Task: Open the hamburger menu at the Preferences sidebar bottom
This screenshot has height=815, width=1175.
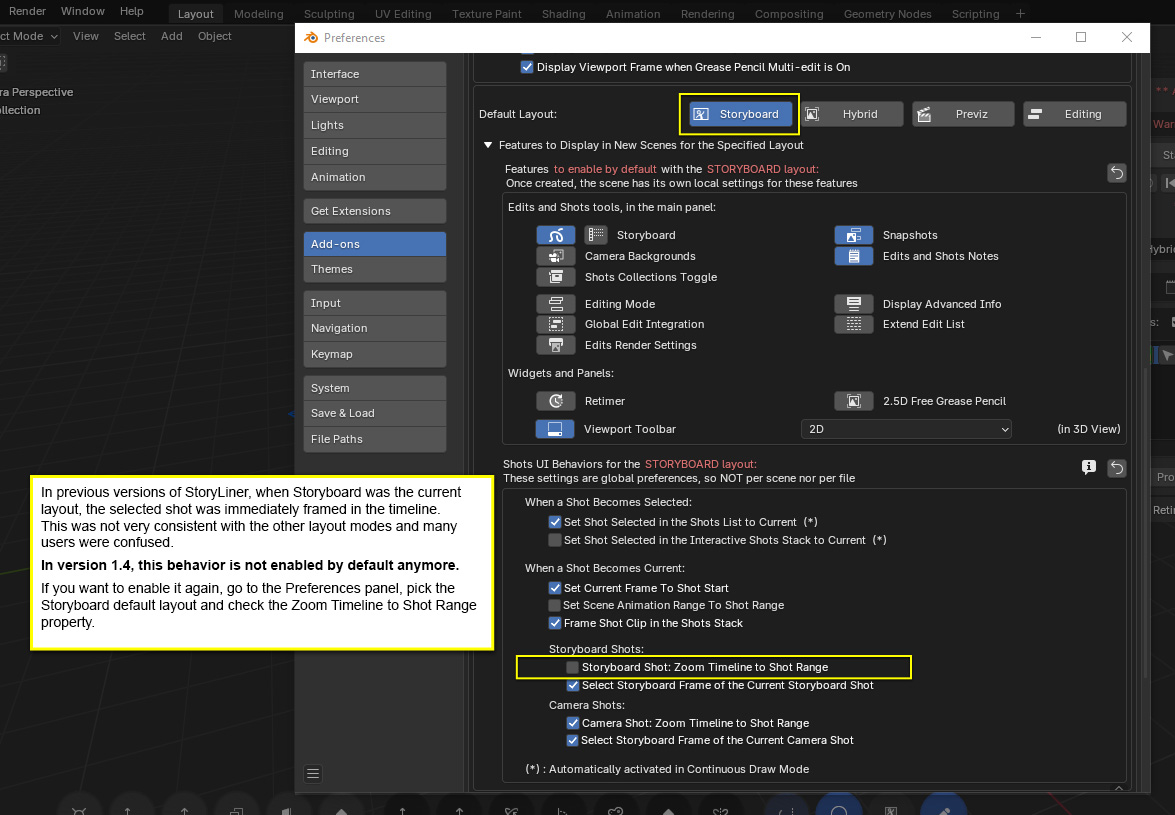Action: point(313,774)
